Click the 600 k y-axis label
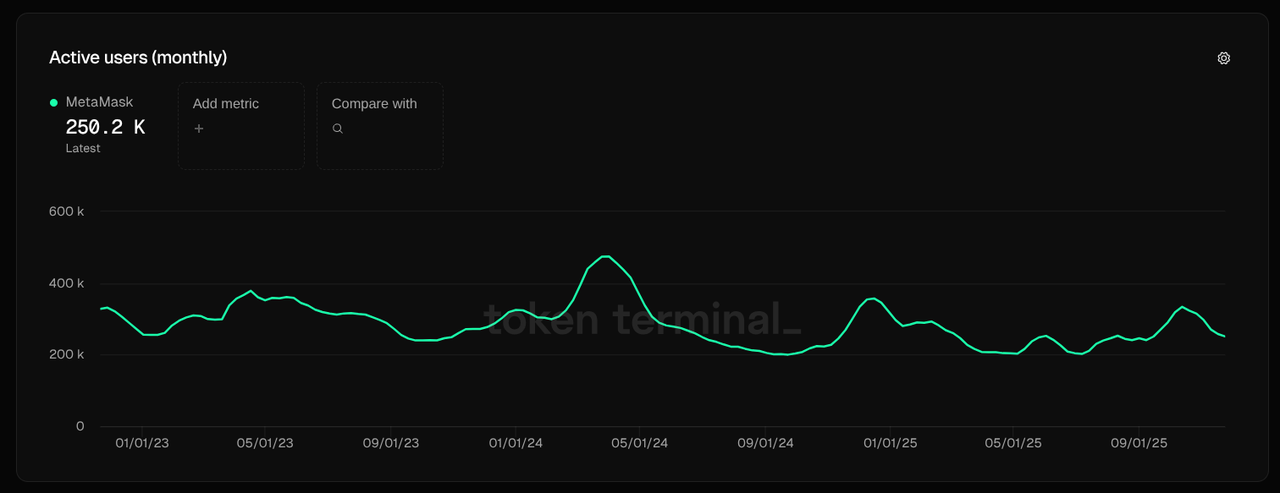The height and width of the screenshot is (493, 1280). pos(66,211)
